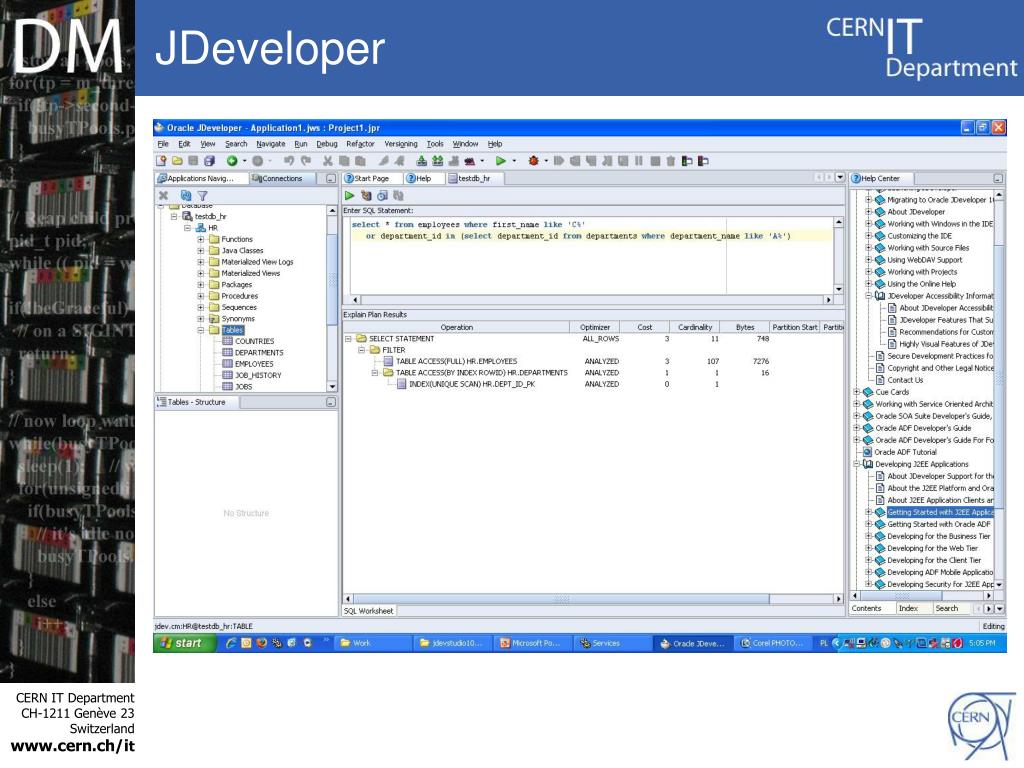Click the Undo toolbar icon
This screenshot has width=1024, height=768.
[289, 161]
